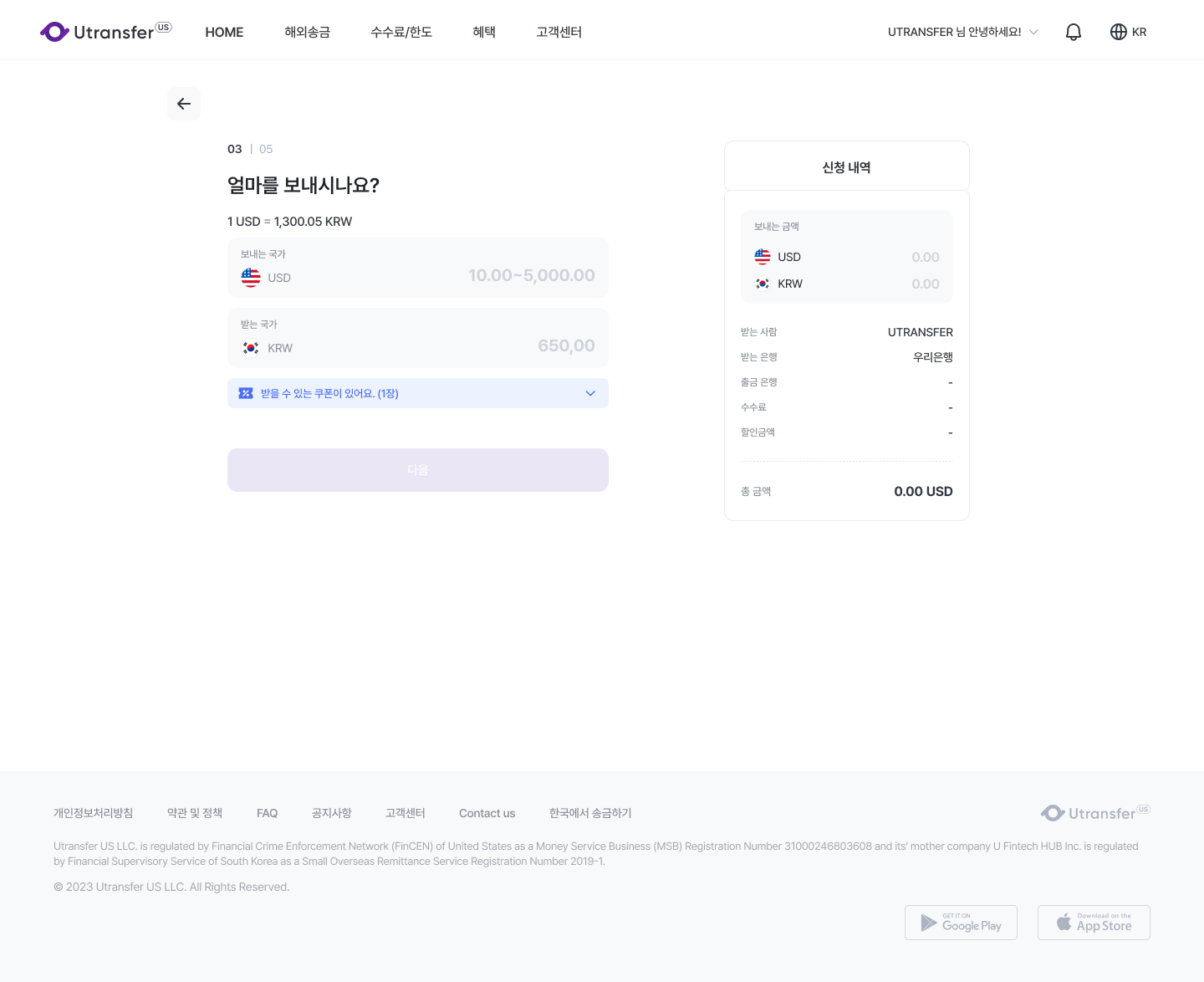1204x982 pixels.
Task: Open the 수수료/한도 menu
Action: [401, 32]
